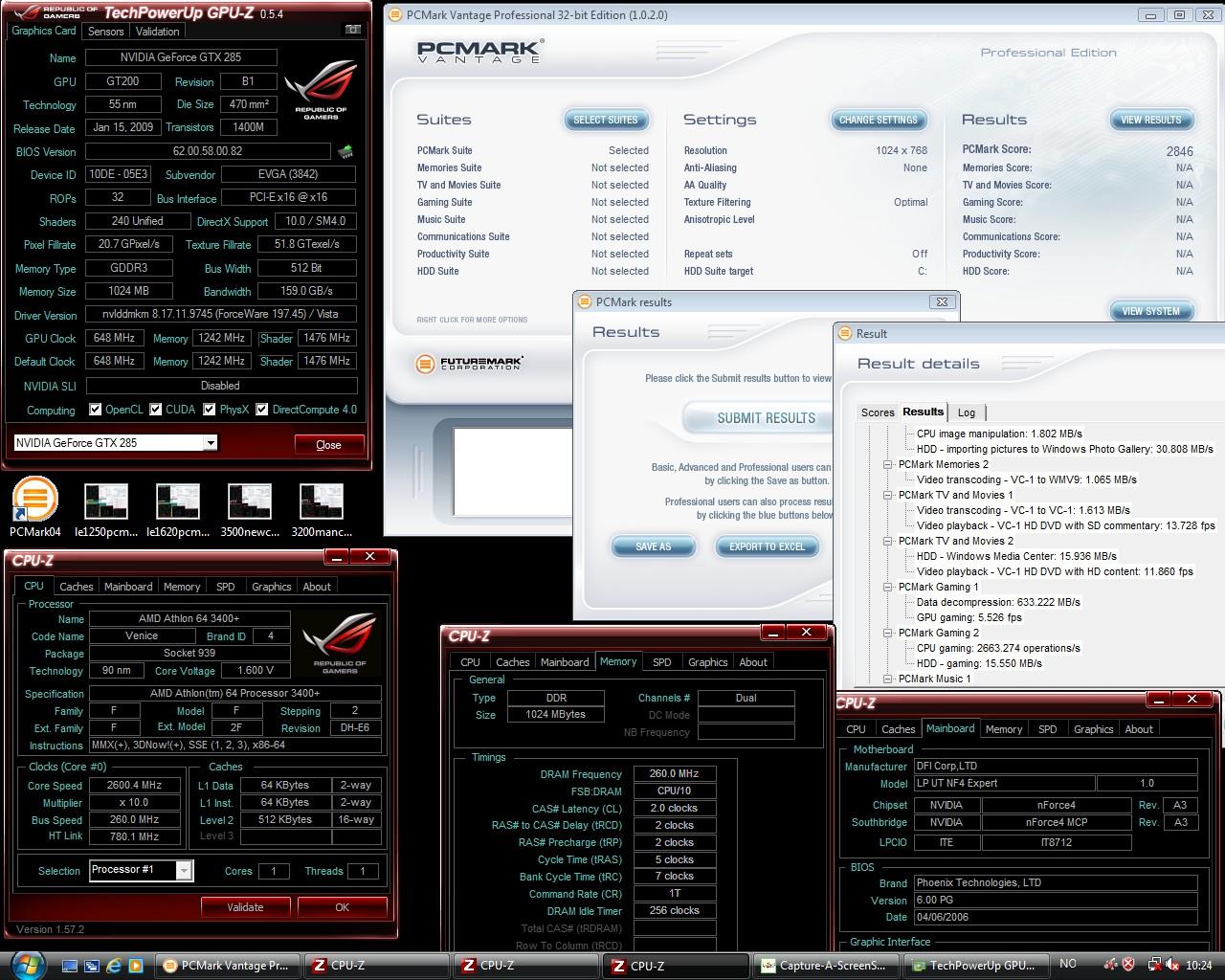Viewport: 1225px width, 980px height.
Task: Click the network connection tray icon
Action: [1155, 965]
